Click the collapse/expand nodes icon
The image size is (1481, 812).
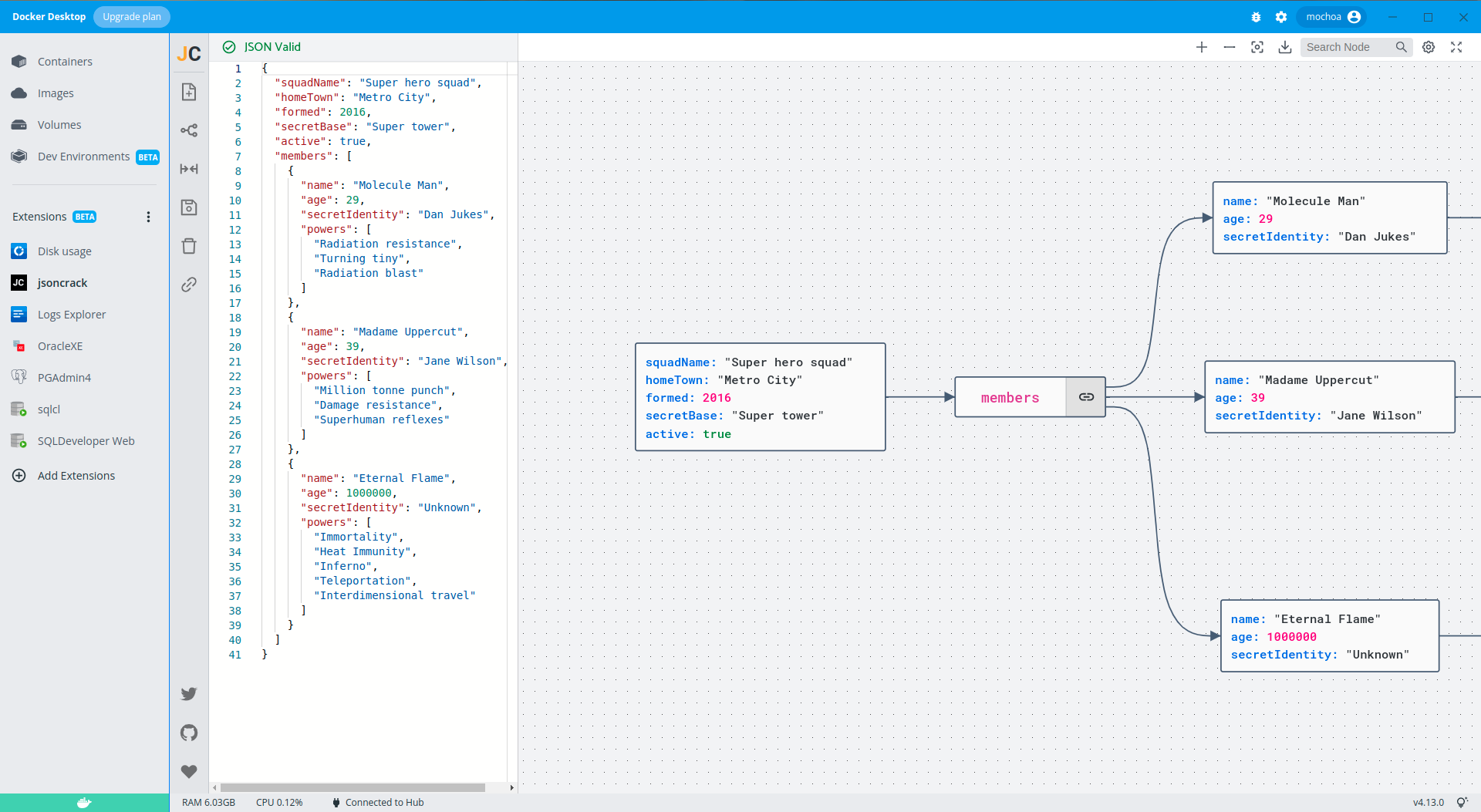(189, 169)
